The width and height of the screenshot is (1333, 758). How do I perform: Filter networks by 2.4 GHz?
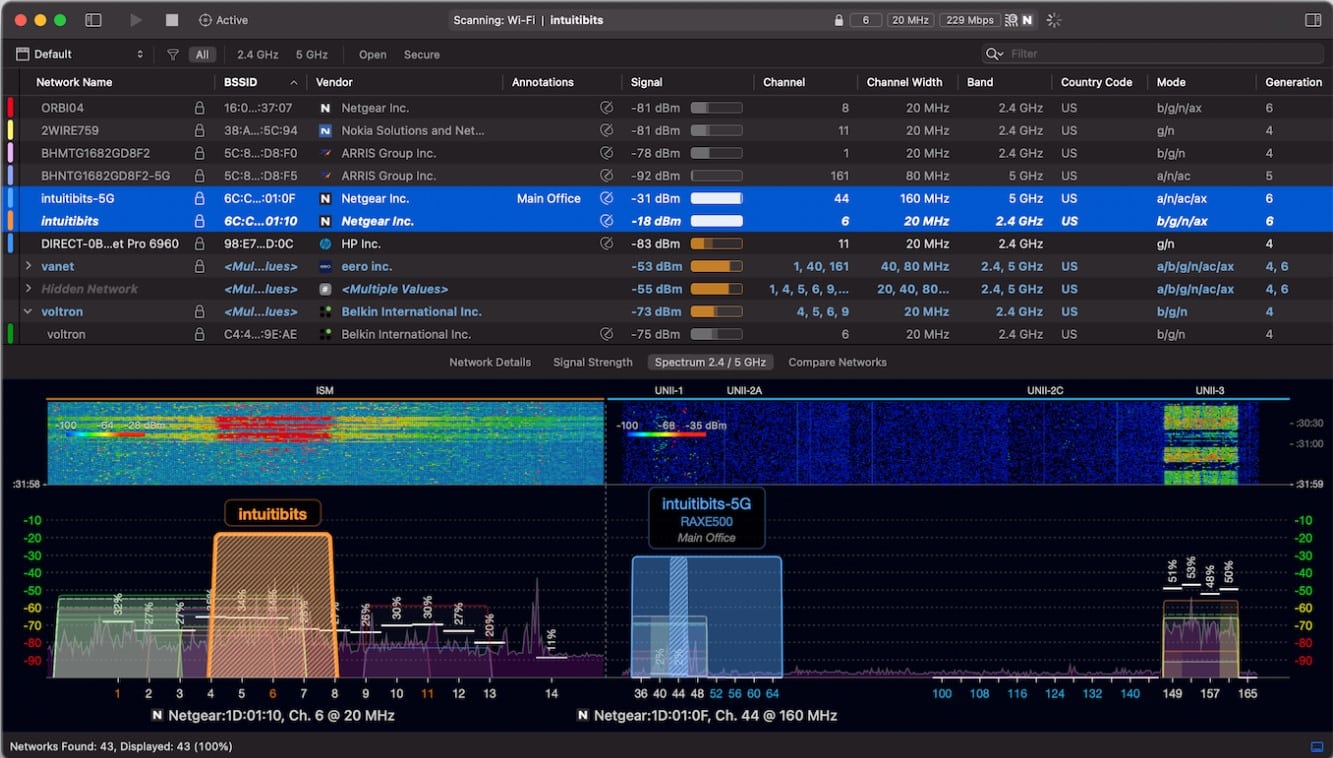coord(258,55)
